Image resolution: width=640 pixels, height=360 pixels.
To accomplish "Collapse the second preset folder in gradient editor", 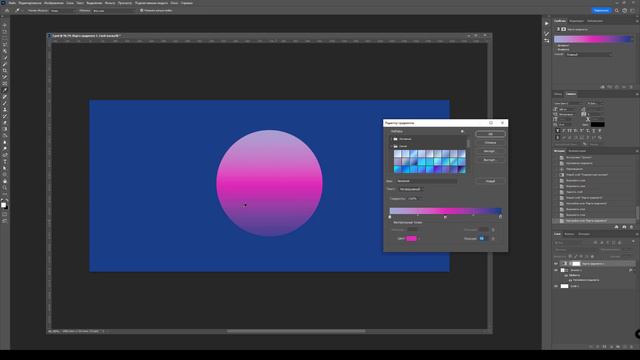I will point(391,146).
